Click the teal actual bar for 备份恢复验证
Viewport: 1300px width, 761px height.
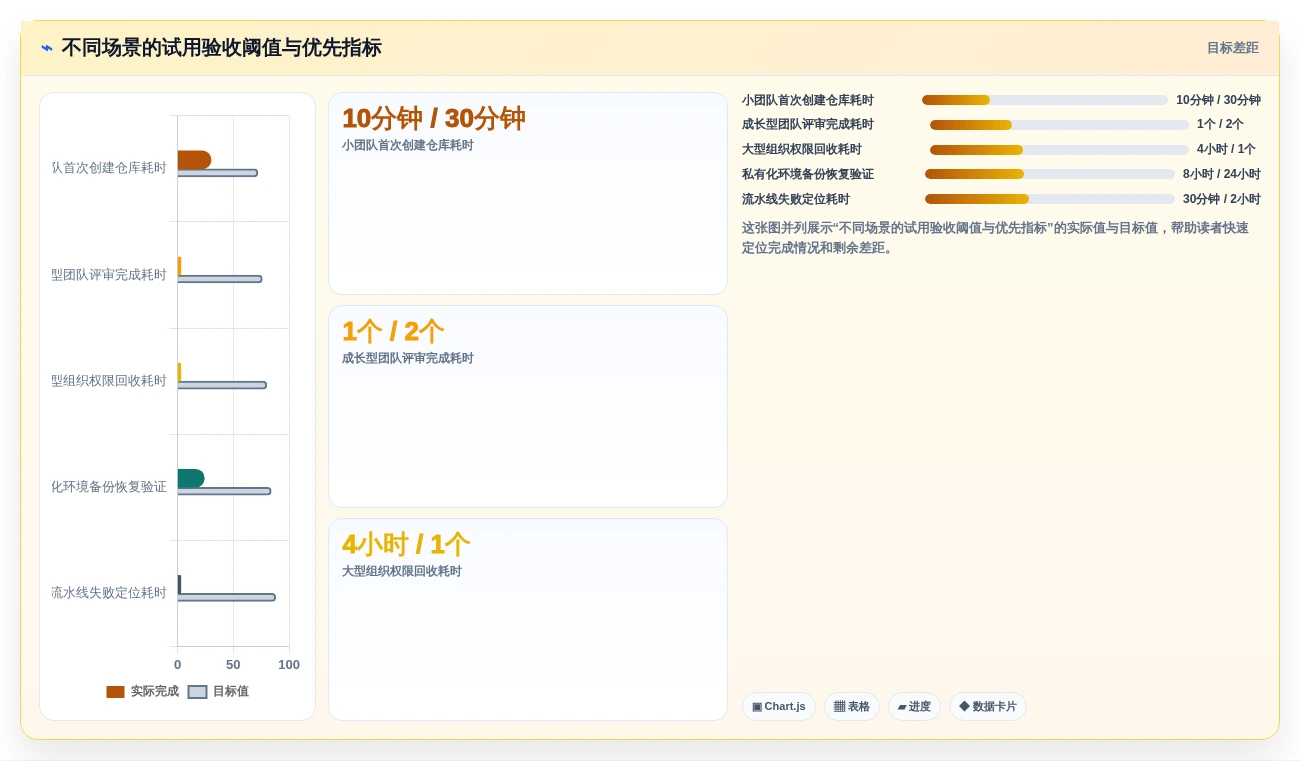(x=191, y=478)
